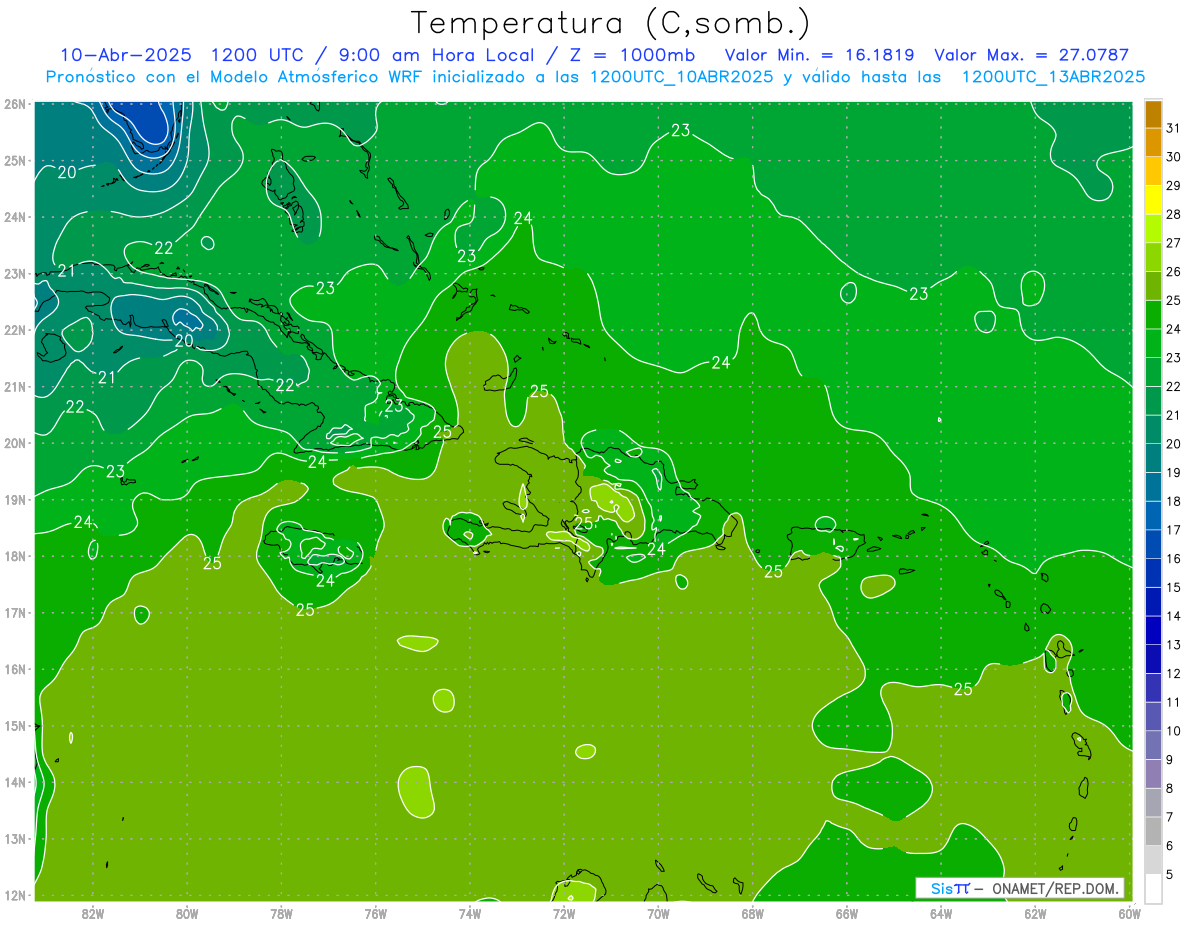1200x927 pixels.
Task: Click the "27" label on the color scale
Action: [1174, 243]
